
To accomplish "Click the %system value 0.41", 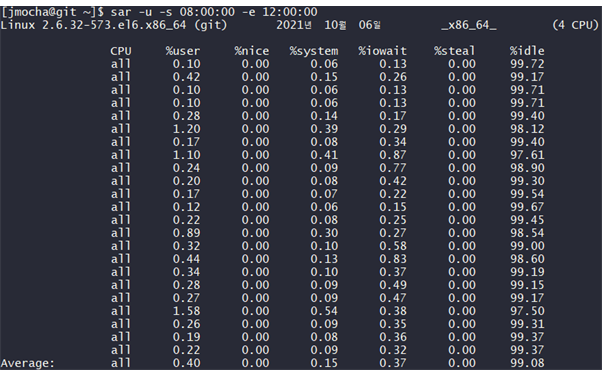I will [x=324, y=155].
